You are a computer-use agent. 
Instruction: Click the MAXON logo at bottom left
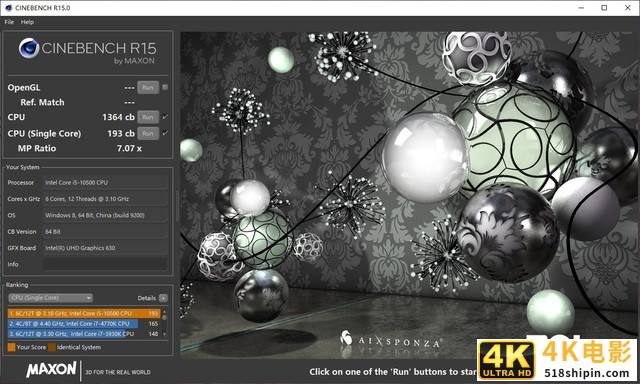click(51, 369)
